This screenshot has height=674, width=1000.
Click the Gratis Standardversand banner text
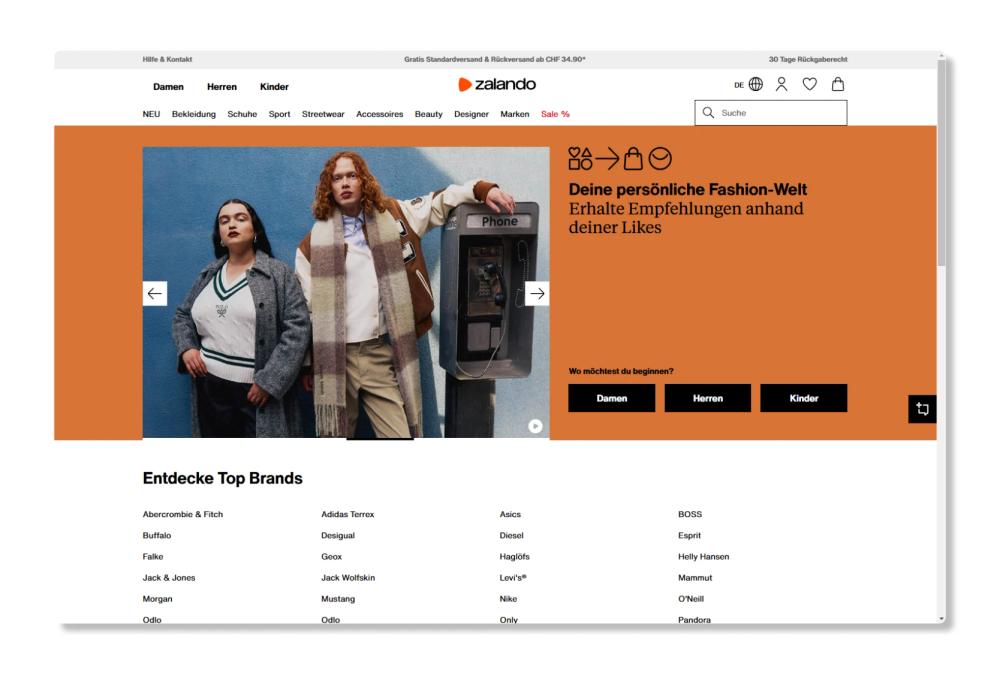[495, 59]
